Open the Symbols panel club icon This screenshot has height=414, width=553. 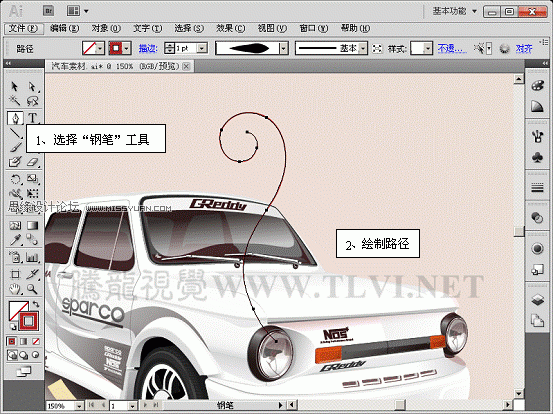point(537,157)
